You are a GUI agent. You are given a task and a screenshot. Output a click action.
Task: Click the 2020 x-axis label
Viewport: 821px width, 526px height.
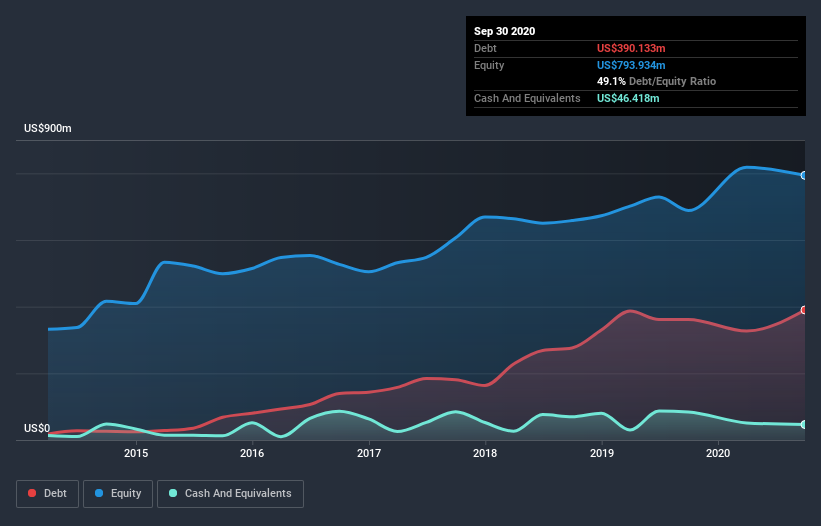tap(718, 453)
